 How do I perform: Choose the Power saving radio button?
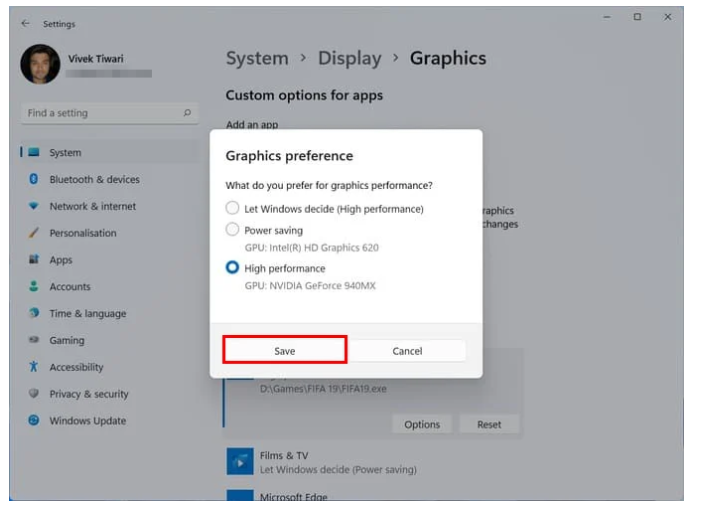click(232, 230)
